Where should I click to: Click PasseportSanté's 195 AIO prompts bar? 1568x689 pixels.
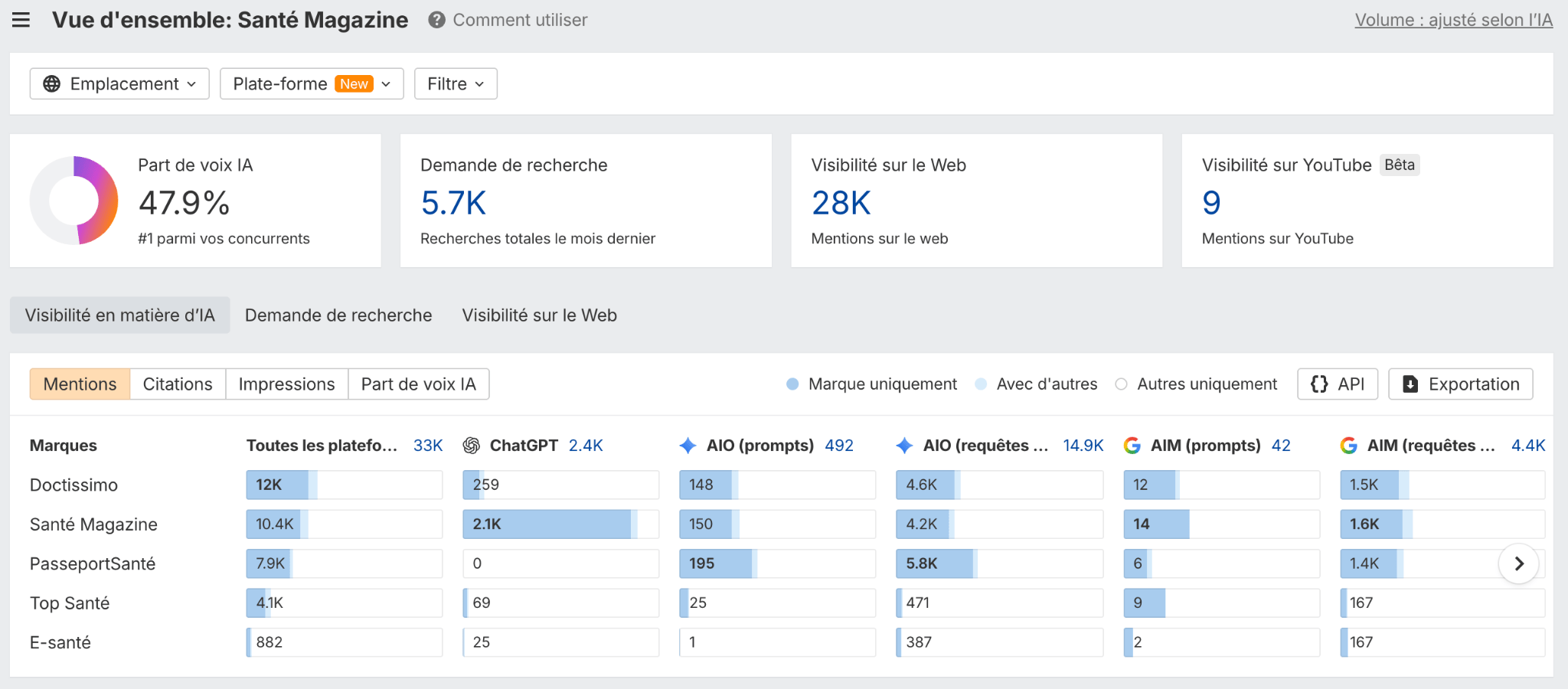[778, 563]
